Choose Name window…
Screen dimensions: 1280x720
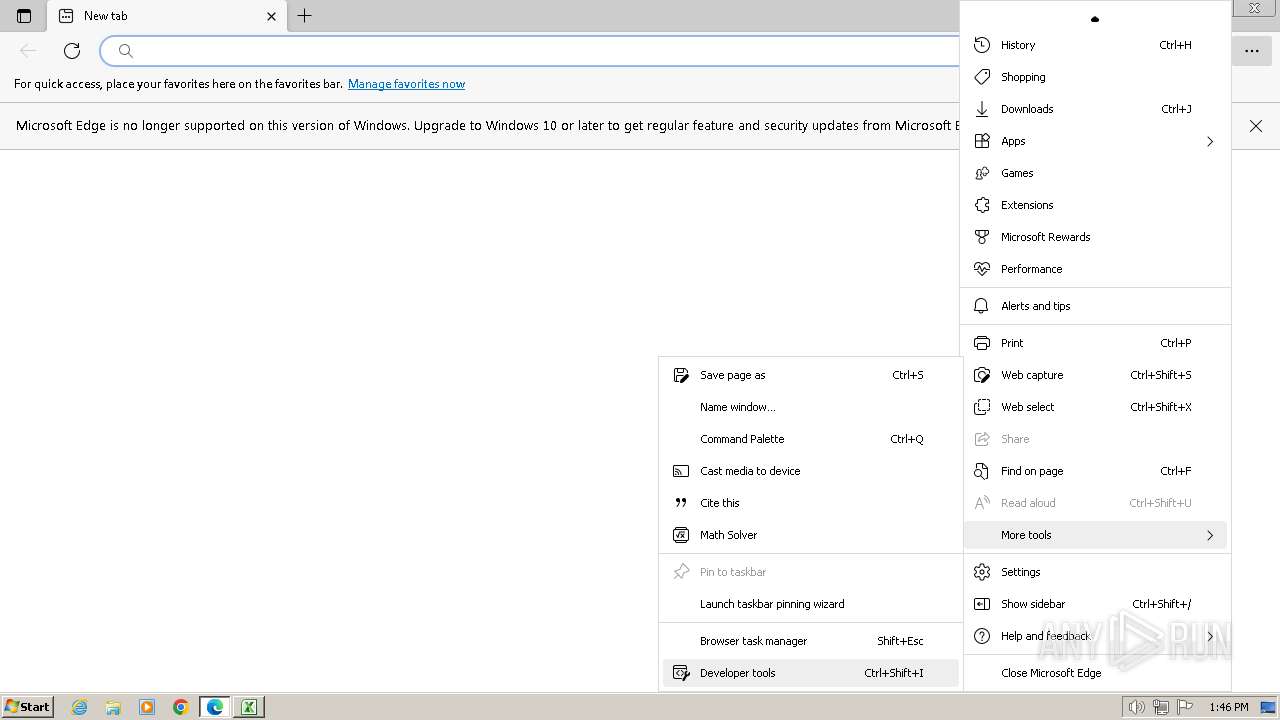tap(810, 407)
